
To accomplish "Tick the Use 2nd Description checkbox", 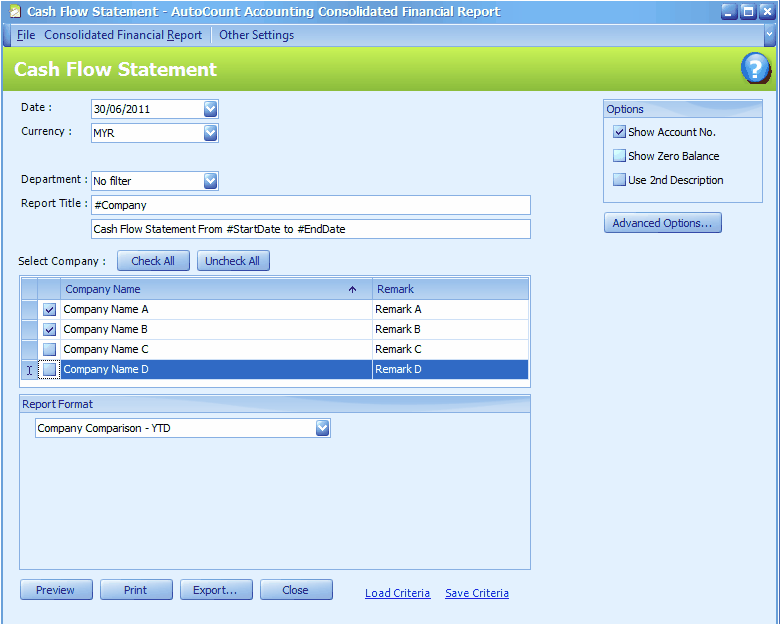I will 620,180.
